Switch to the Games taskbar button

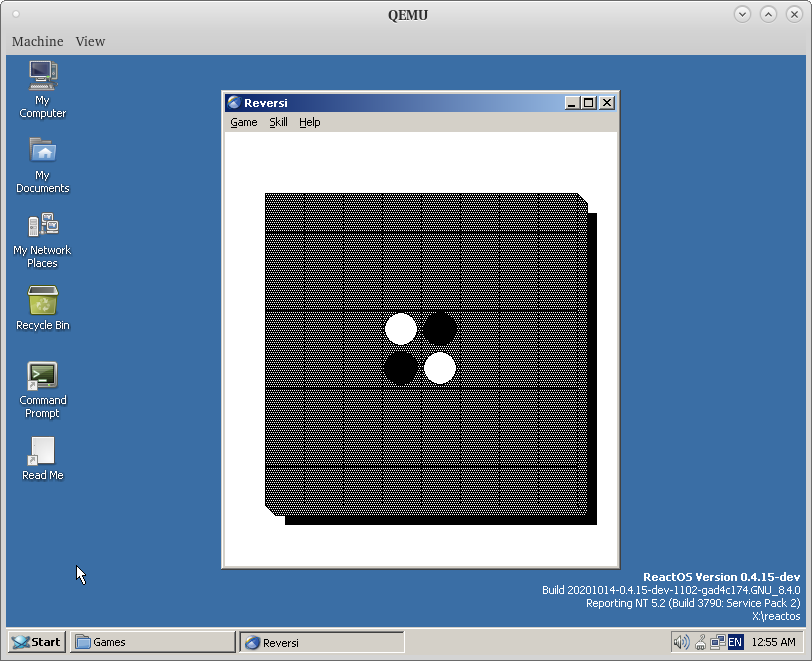click(150, 642)
